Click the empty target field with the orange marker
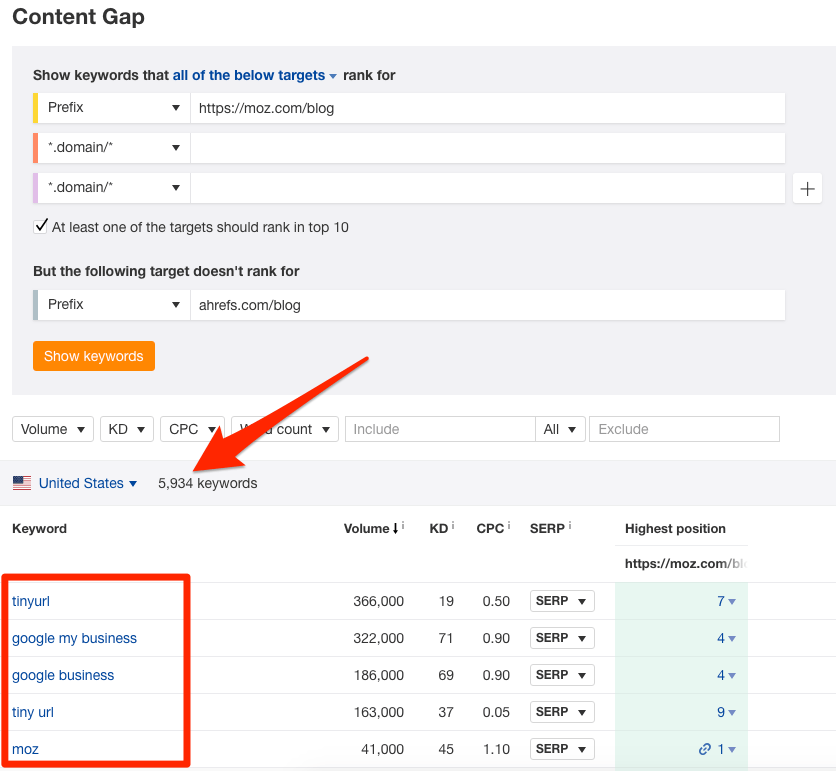 coord(487,148)
